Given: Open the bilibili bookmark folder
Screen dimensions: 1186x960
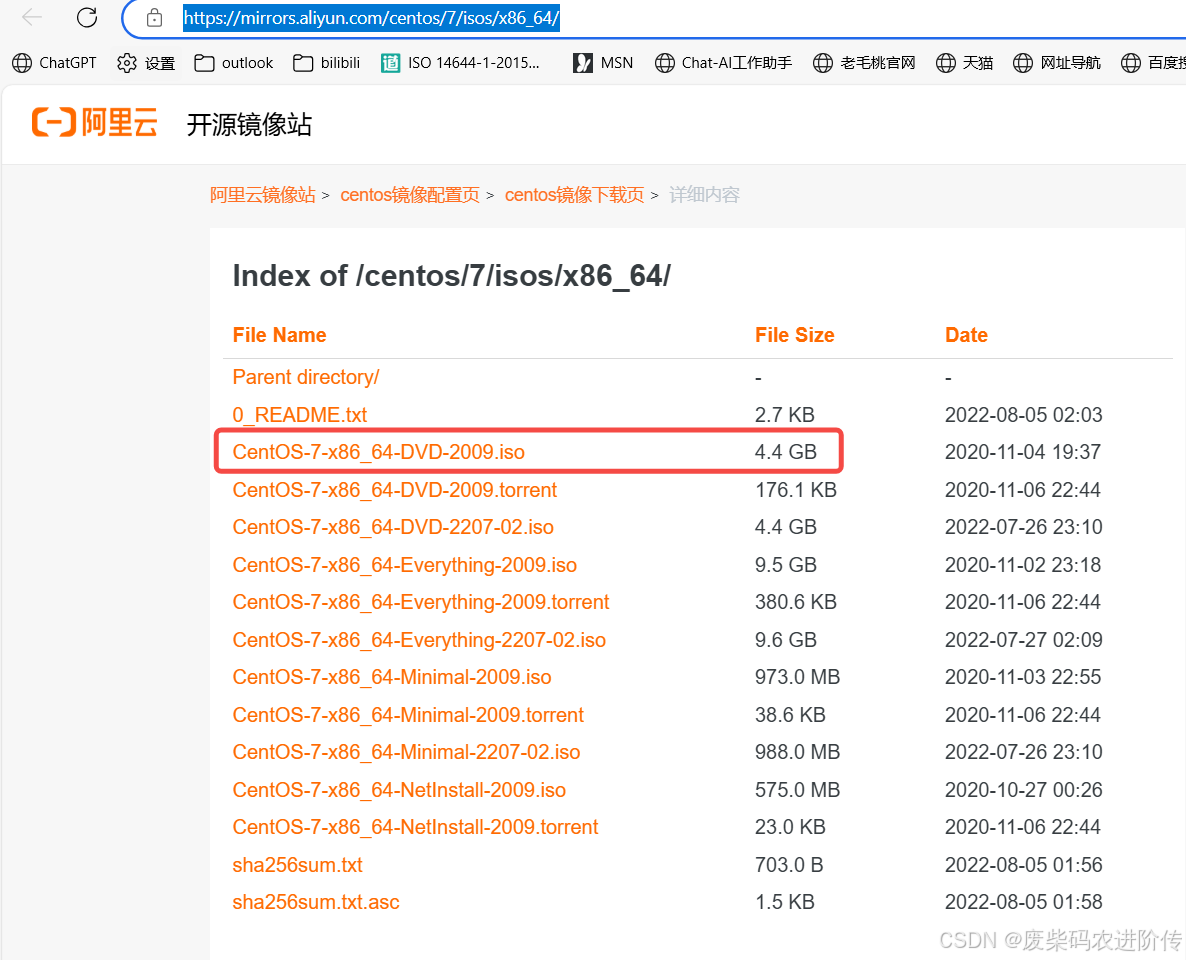Looking at the screenshot, I should [326, 62].
